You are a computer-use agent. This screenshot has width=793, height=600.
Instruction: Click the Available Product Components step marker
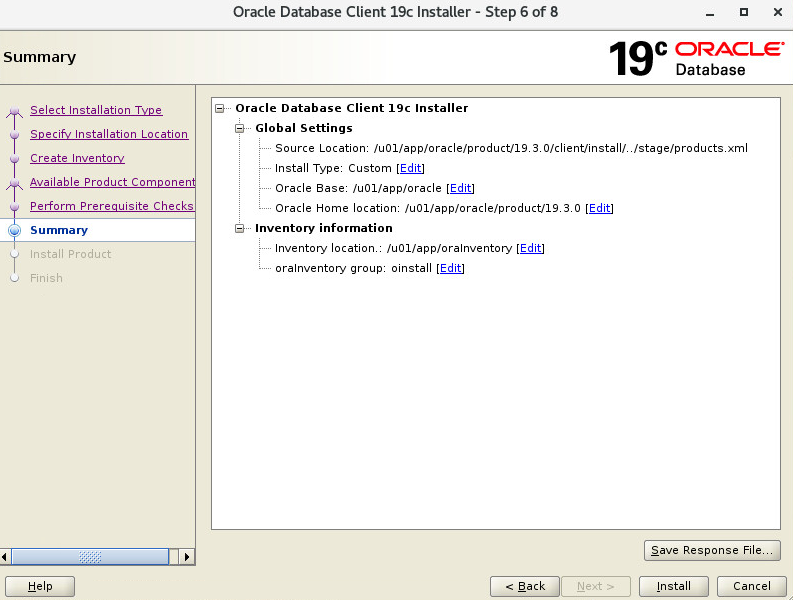coord(15,183)
